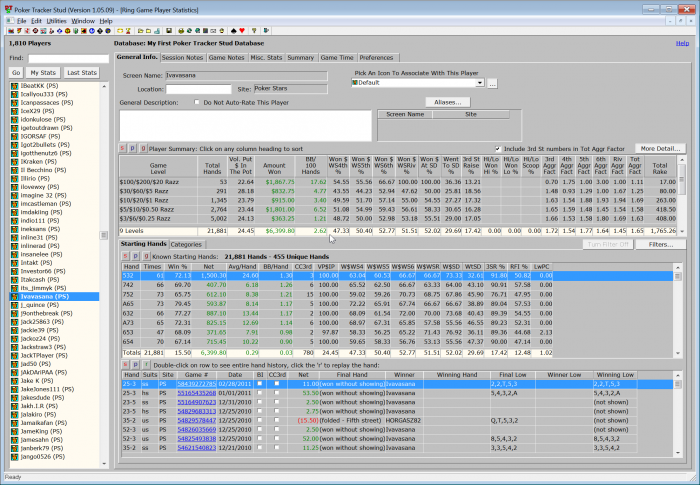Click the P button beside Player Summary
The image size is (700, 485).
pyautogui.click(x=134, y=148)
